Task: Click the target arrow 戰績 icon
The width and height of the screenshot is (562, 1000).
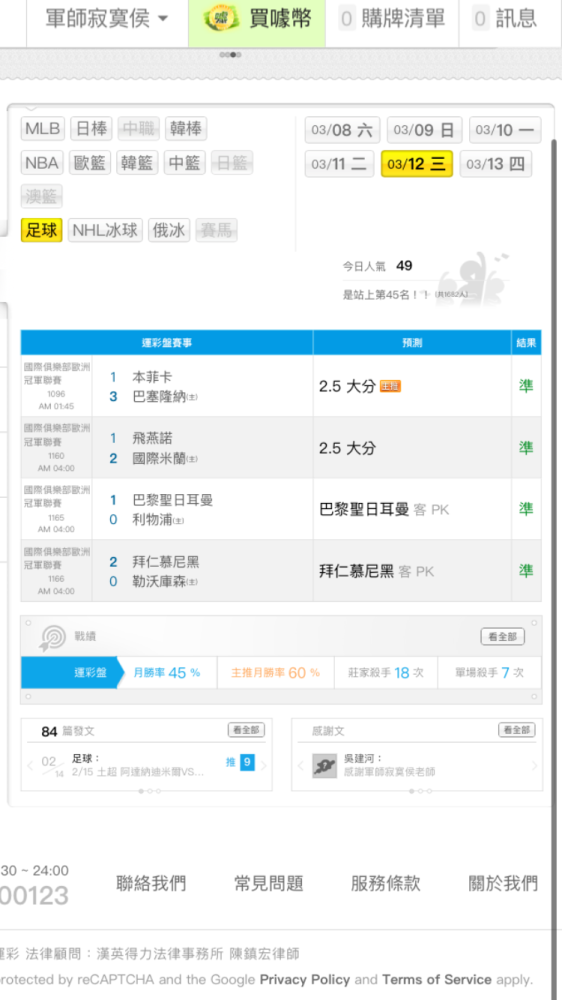Action: click(52, 638)
